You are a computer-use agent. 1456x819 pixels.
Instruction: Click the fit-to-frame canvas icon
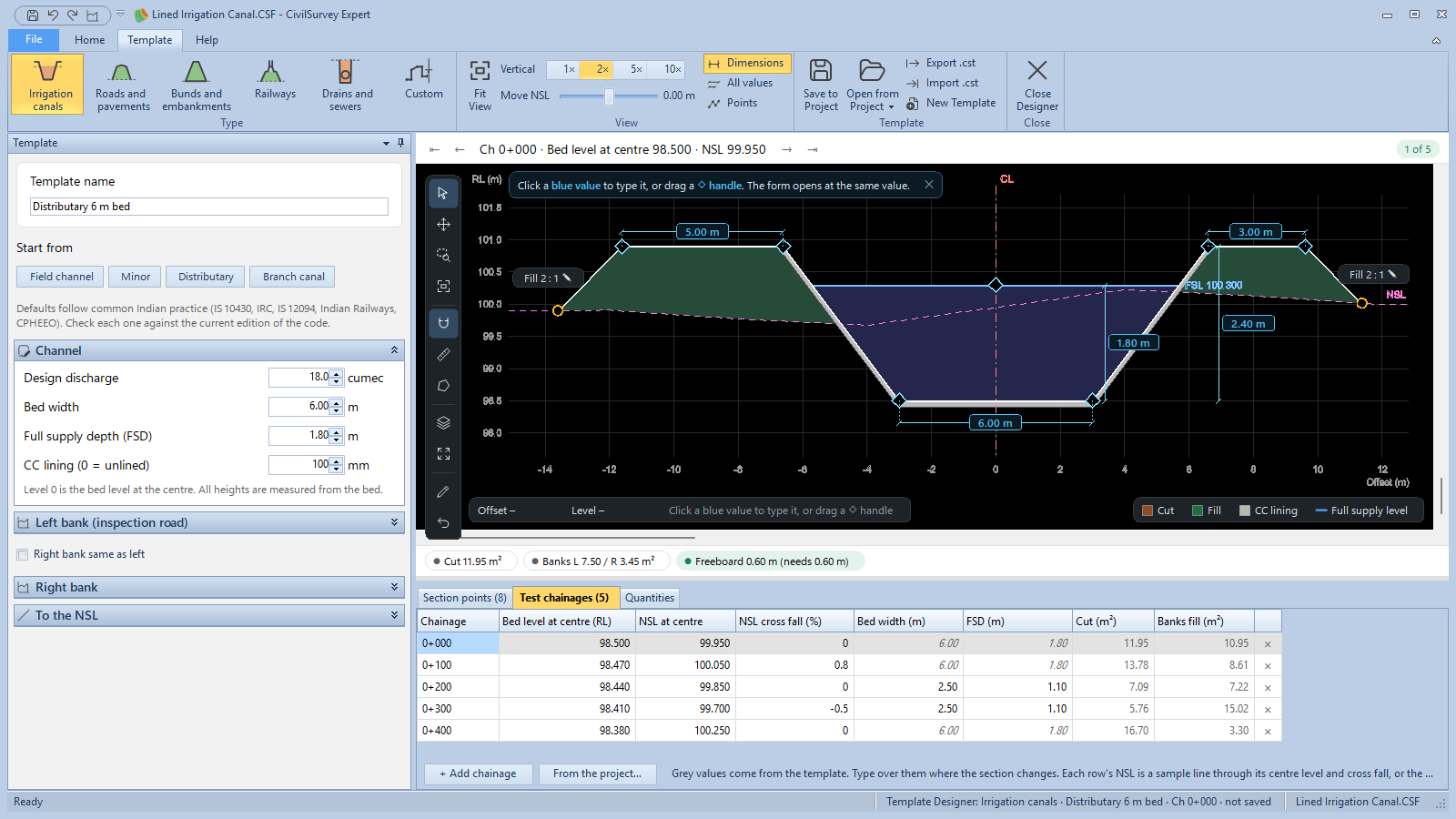[443, 286]
